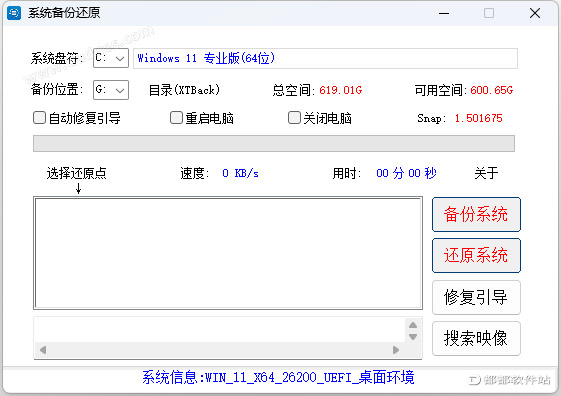Image resolution: width=561 pixels, height=396 pixels.
Task: Click the elapsed time 00 分 00 秒
Action: pyautogui.click(x=406, y=173)
